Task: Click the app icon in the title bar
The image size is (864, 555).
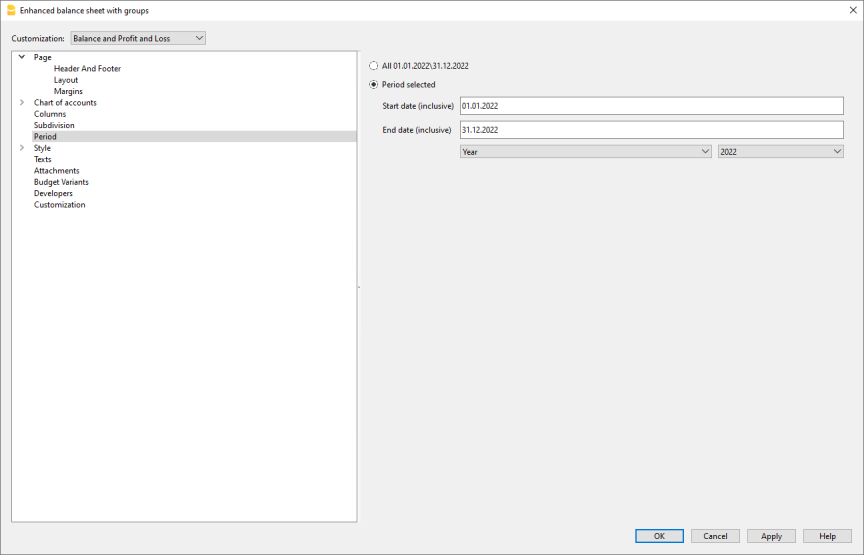Action: tap(11, 10)
